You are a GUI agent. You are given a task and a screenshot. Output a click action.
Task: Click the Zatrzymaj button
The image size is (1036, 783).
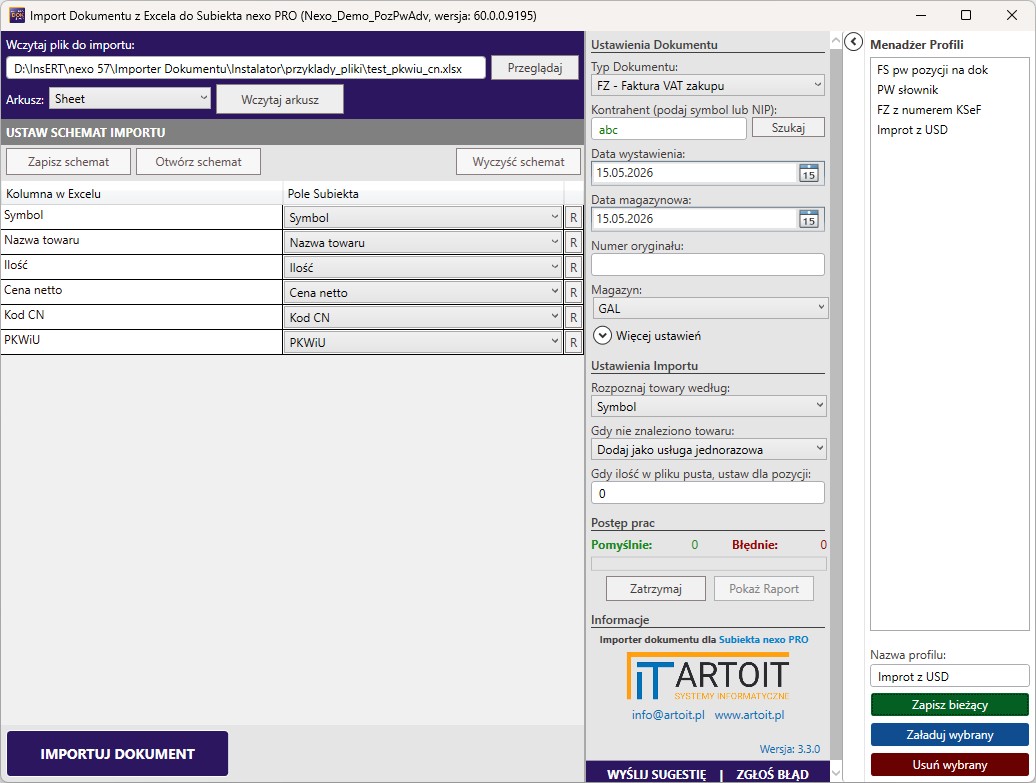[655, 589]
